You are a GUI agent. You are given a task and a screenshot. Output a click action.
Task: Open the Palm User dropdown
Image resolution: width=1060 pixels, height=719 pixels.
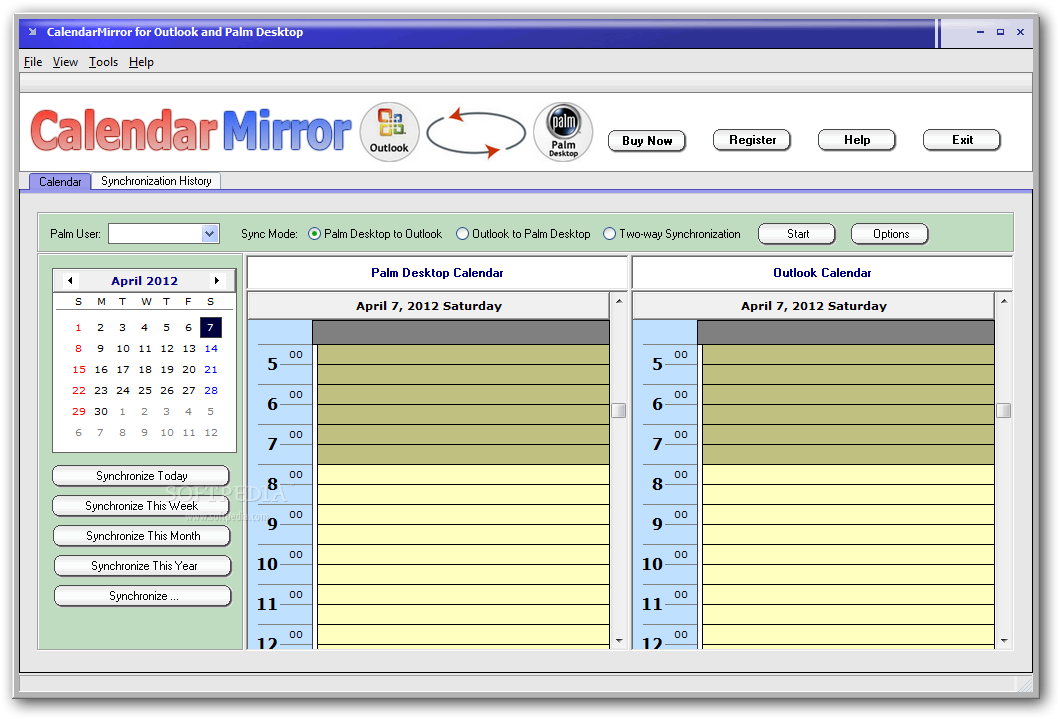click(210, 234)
